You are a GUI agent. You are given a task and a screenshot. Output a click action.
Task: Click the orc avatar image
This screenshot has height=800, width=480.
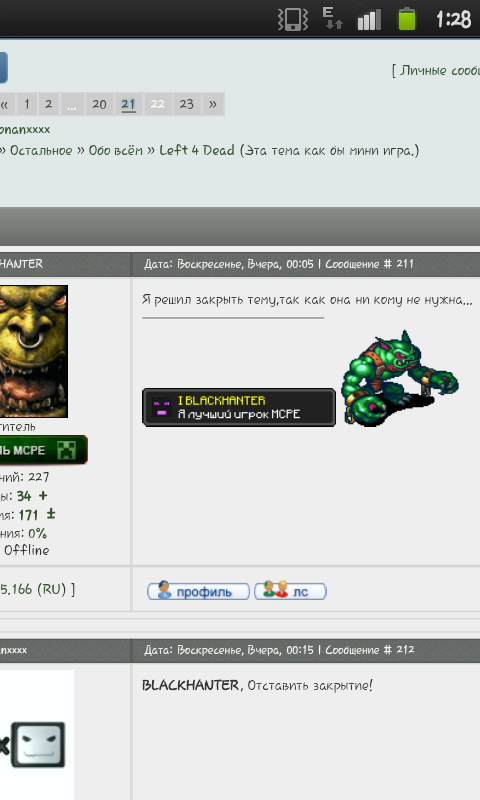(34, 352)
